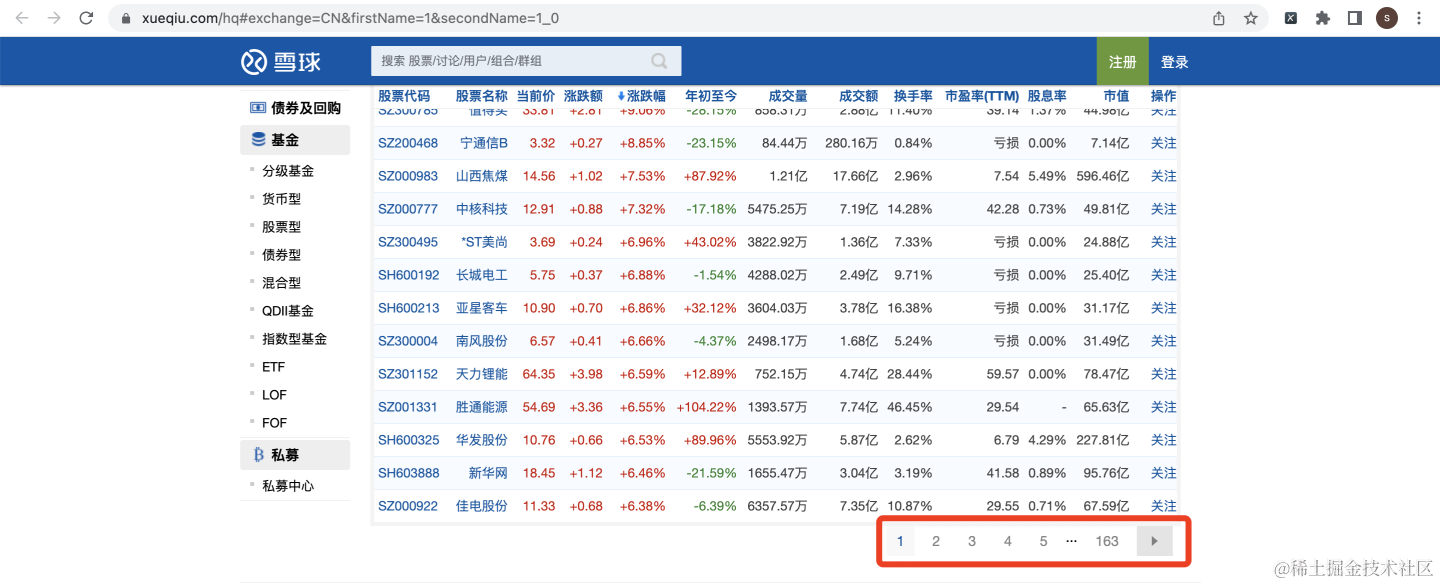This screenshot has height=585, width=1440.
Task: Click the 注册 register button
Action: (x=1122, y=62)
